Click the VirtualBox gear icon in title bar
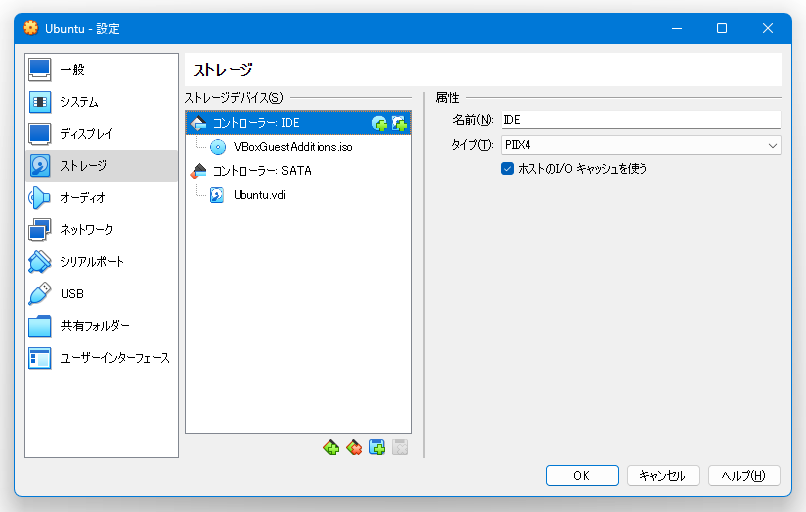 (31, 28)
